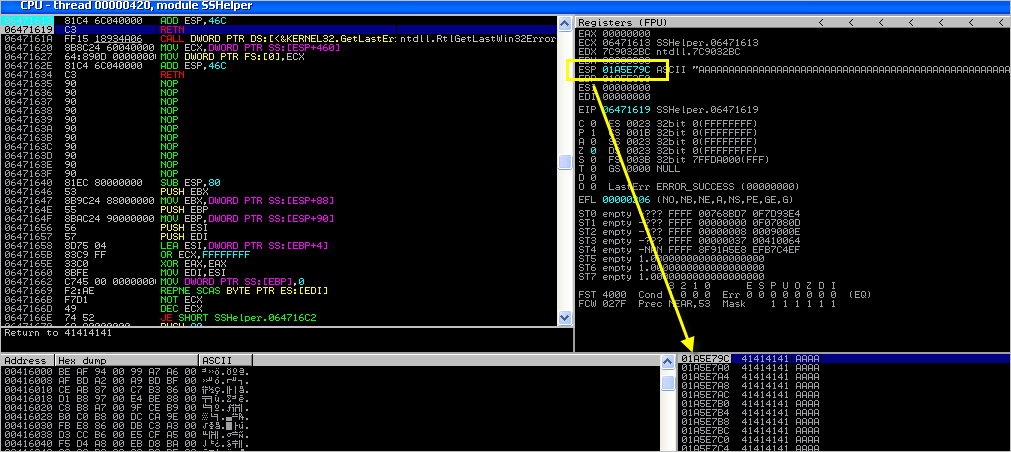Screen dimensions: 1011x452
Task: Click scroll-up arrow in disassembly pane
Action: coord(565,22)
